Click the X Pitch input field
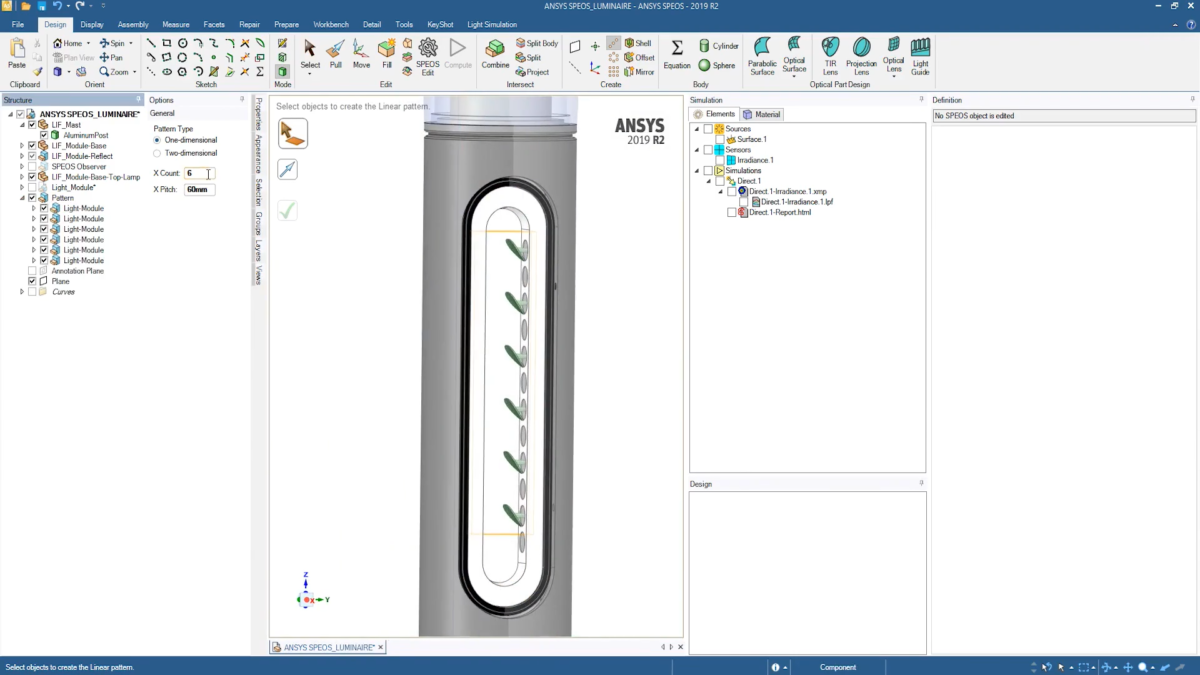Screen dimensions: 1200x675 (x=199, y=189)
